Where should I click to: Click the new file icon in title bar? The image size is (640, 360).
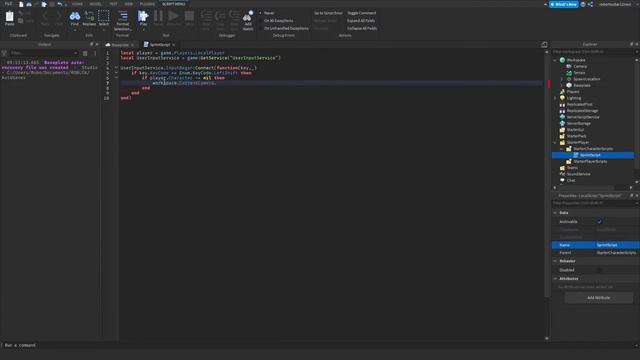pos(21,4)
